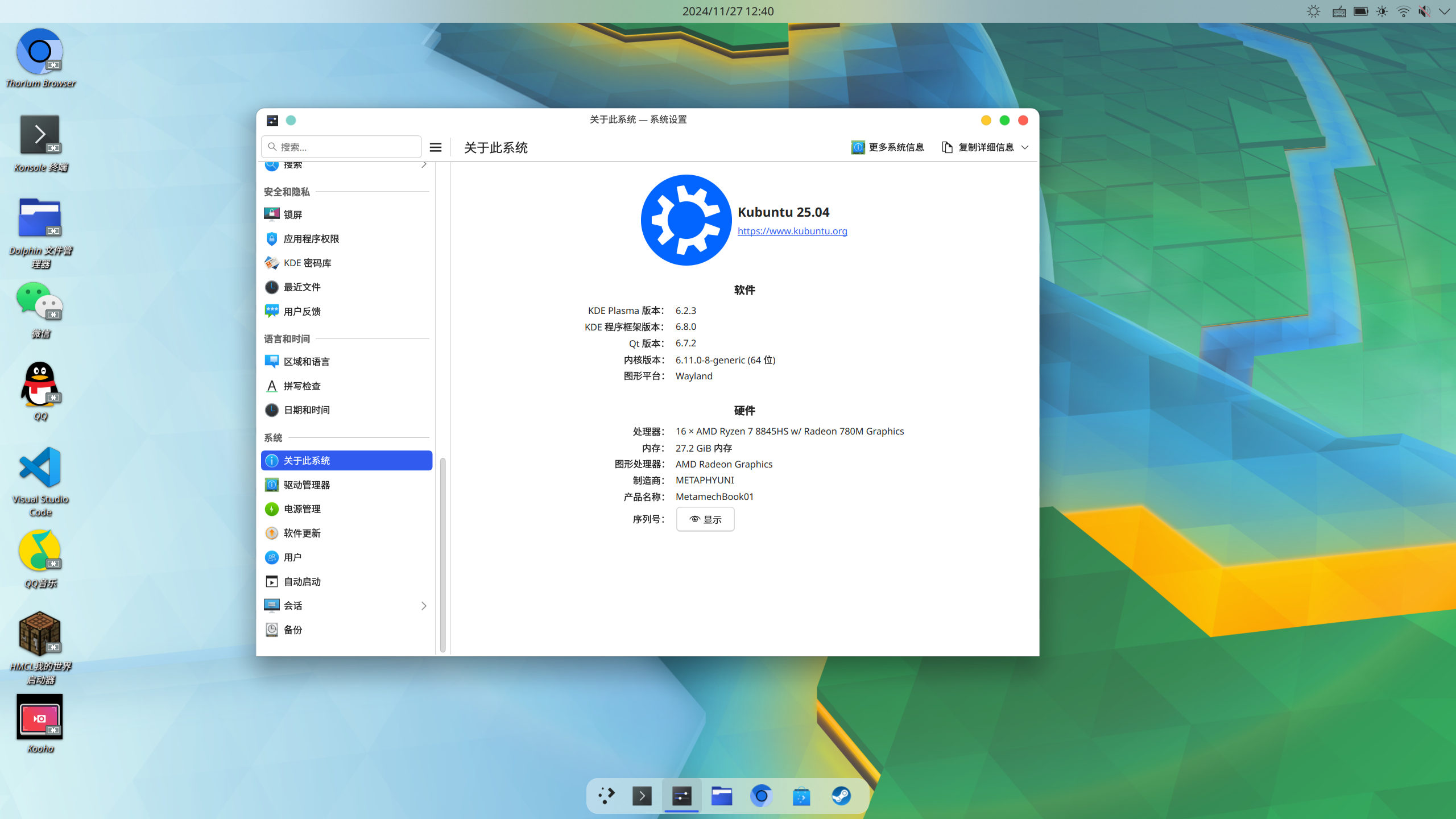
Task: Open Kooha screen recorder icon
Action: click(x=40, y=717)
